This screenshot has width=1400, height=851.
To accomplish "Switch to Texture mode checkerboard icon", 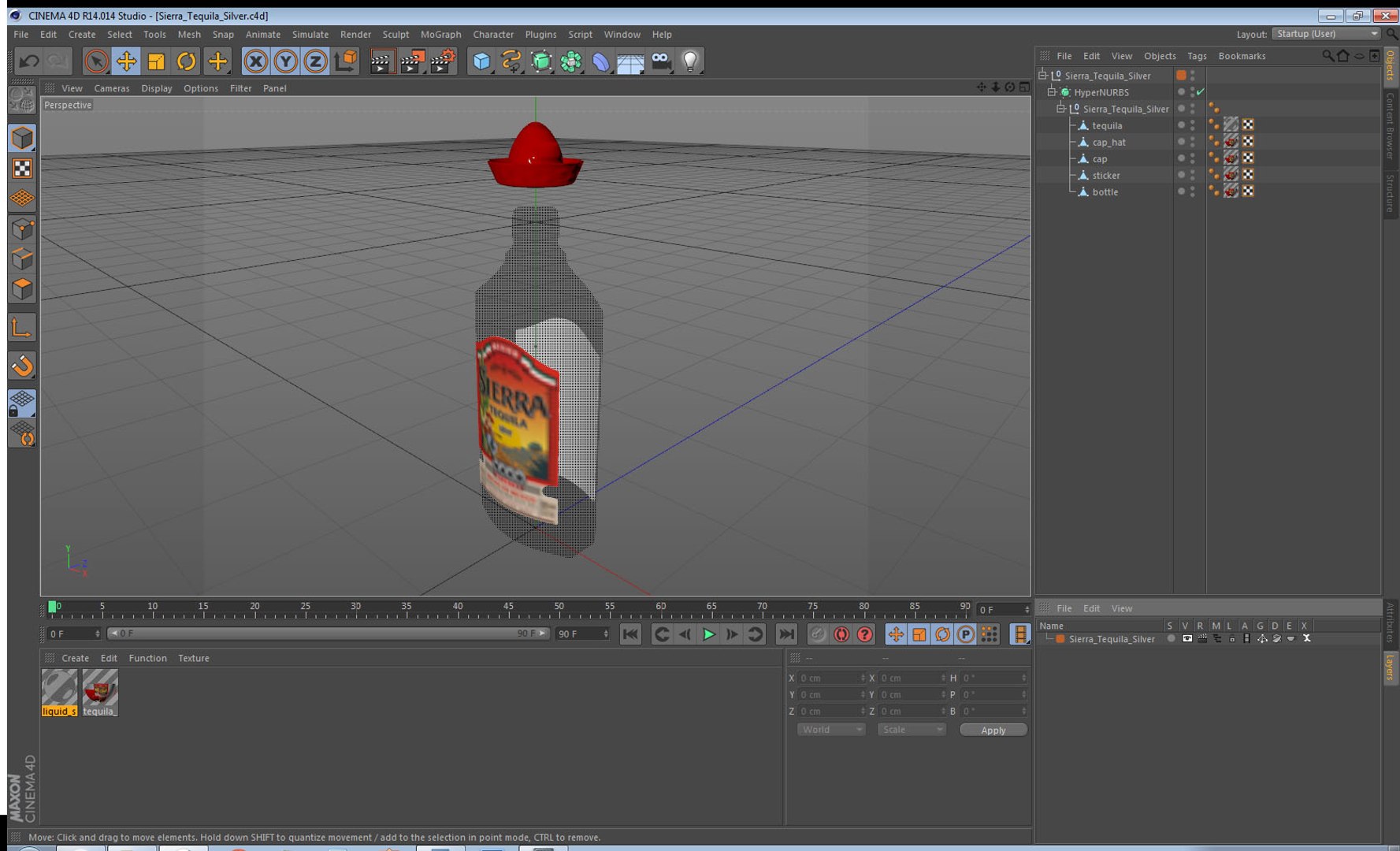I will 22,169.
